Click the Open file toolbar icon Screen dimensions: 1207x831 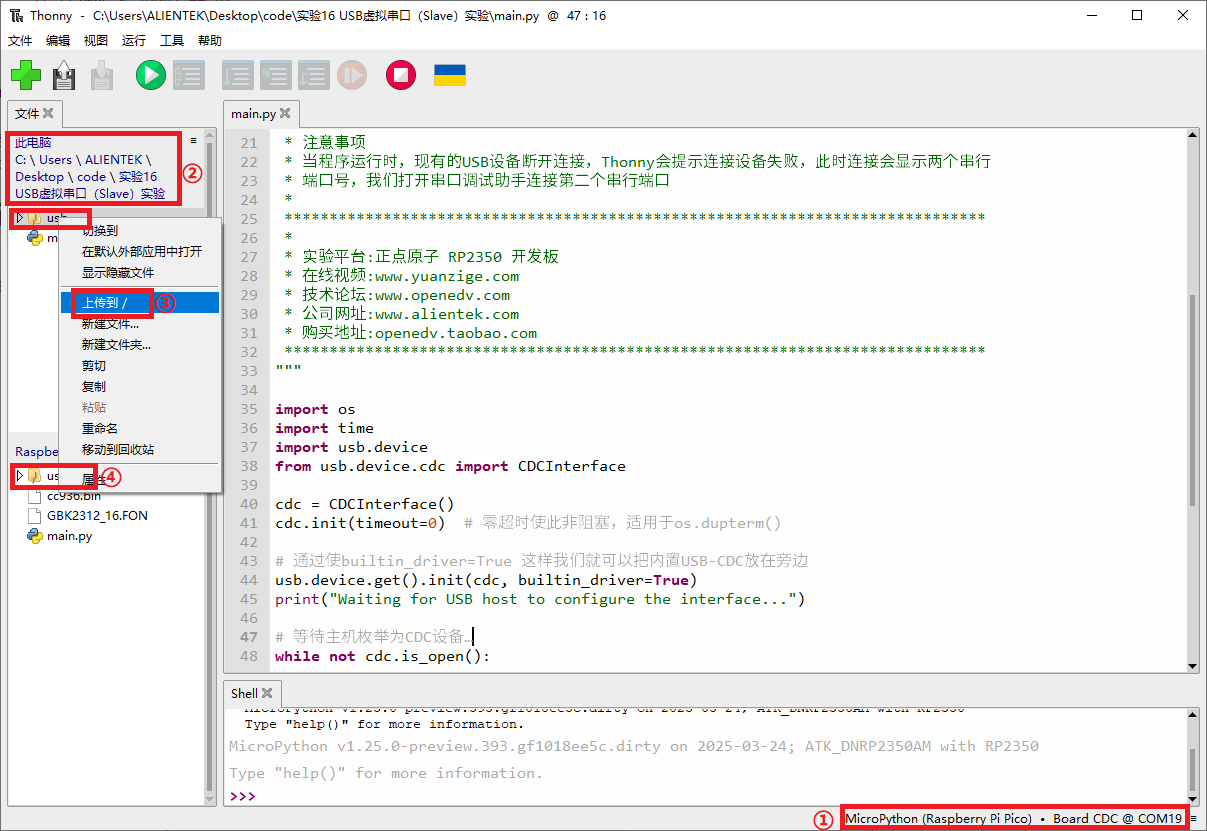point(65,75)
